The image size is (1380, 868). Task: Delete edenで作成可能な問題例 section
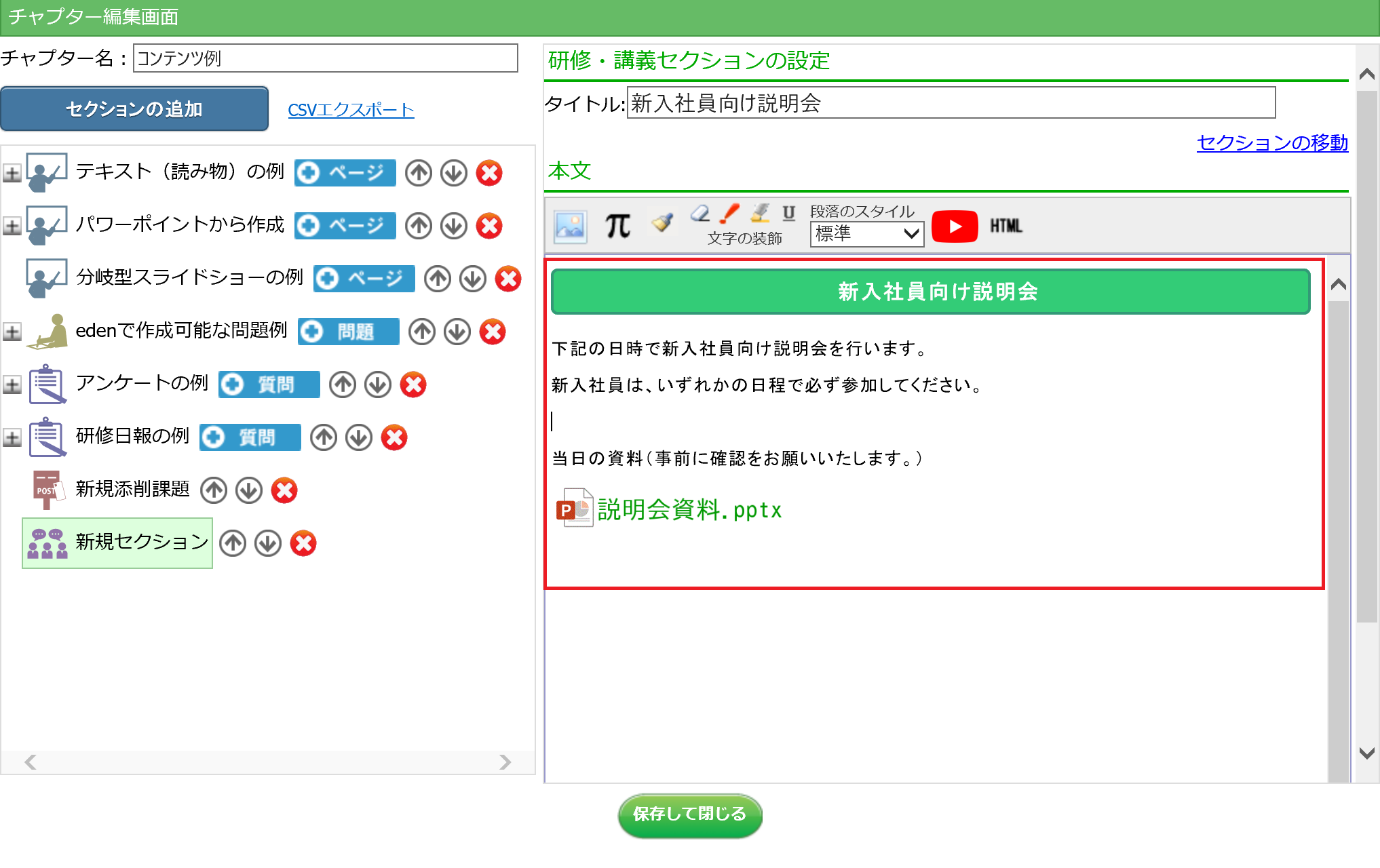[x=493, y=332]
